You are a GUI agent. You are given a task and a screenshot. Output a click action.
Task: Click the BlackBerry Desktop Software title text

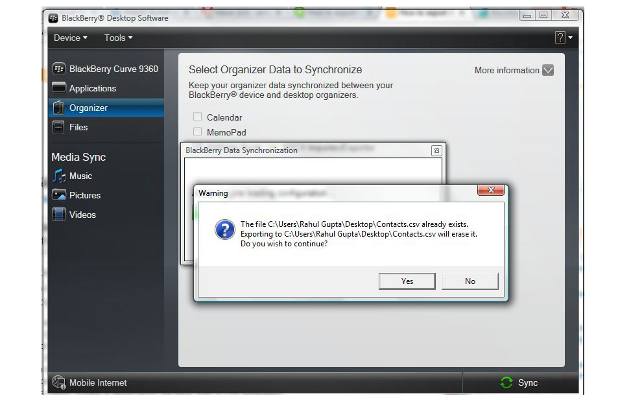pos(115,18)
